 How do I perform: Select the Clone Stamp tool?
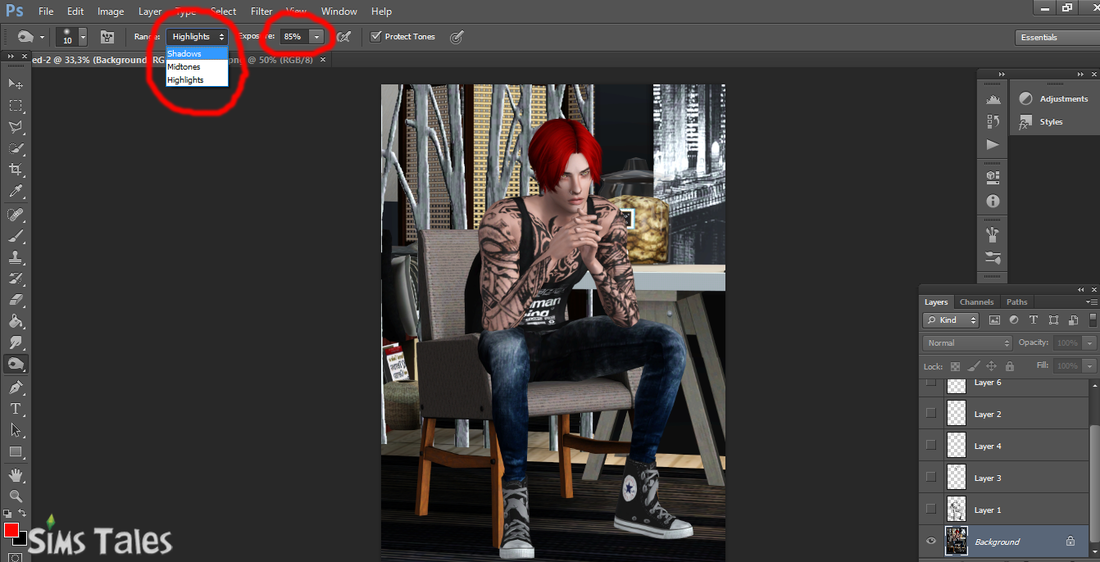(x=15, y=257)
